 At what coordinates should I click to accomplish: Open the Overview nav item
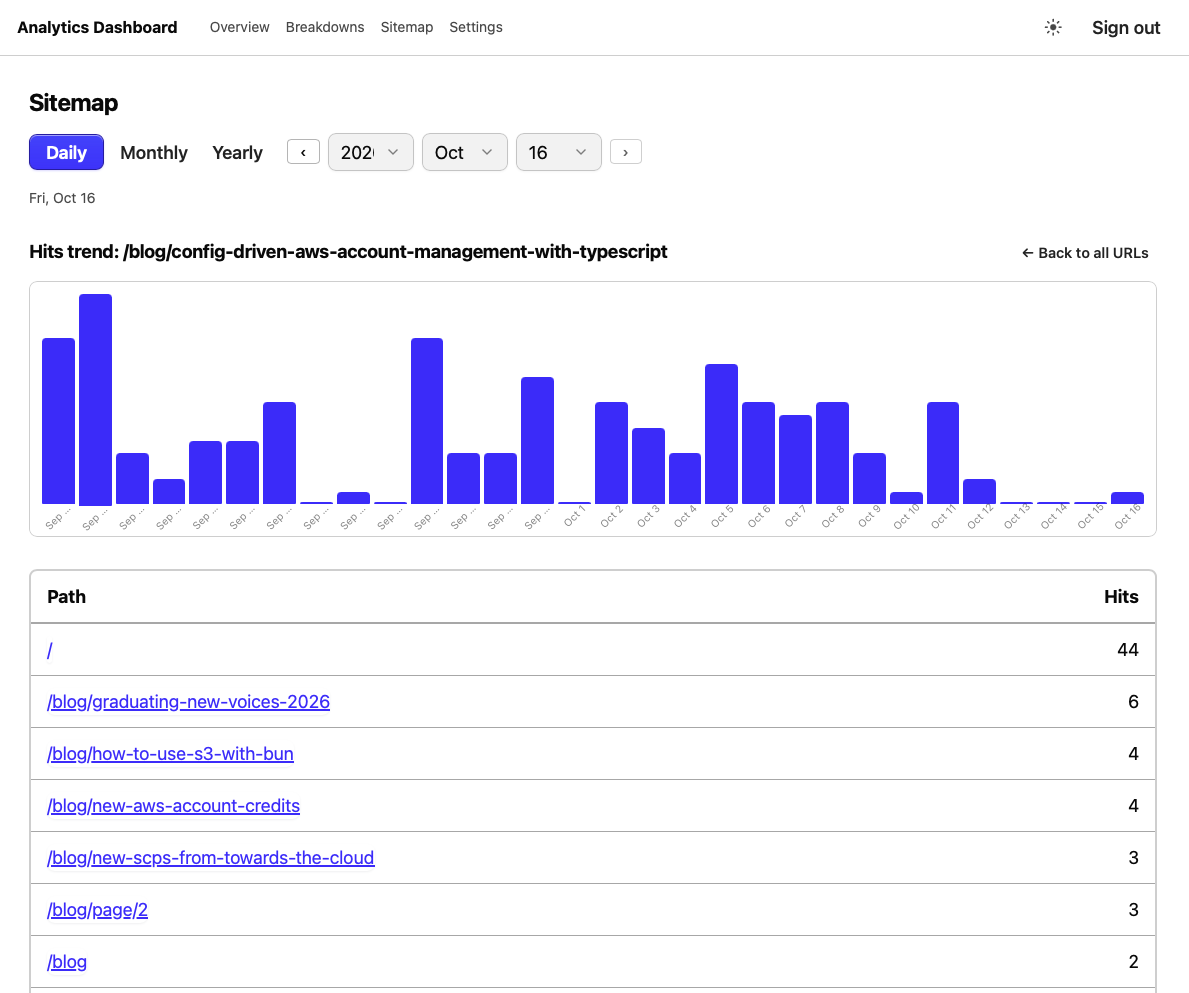tap(240, 27)
